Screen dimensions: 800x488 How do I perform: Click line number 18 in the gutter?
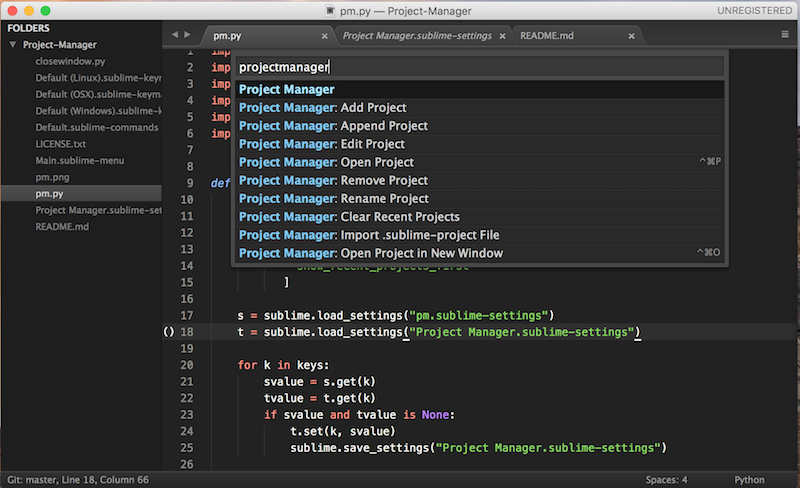point(187,332)
